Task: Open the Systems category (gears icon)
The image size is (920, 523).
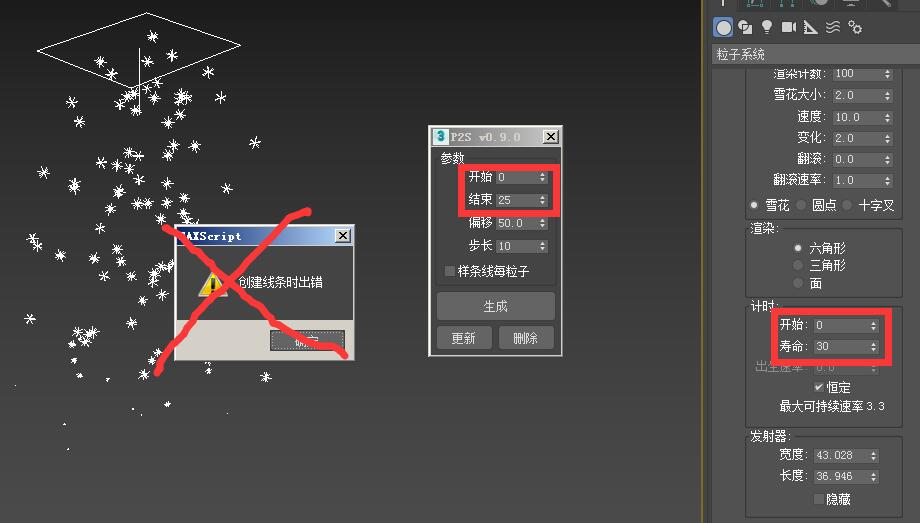Action: point(855,28)
